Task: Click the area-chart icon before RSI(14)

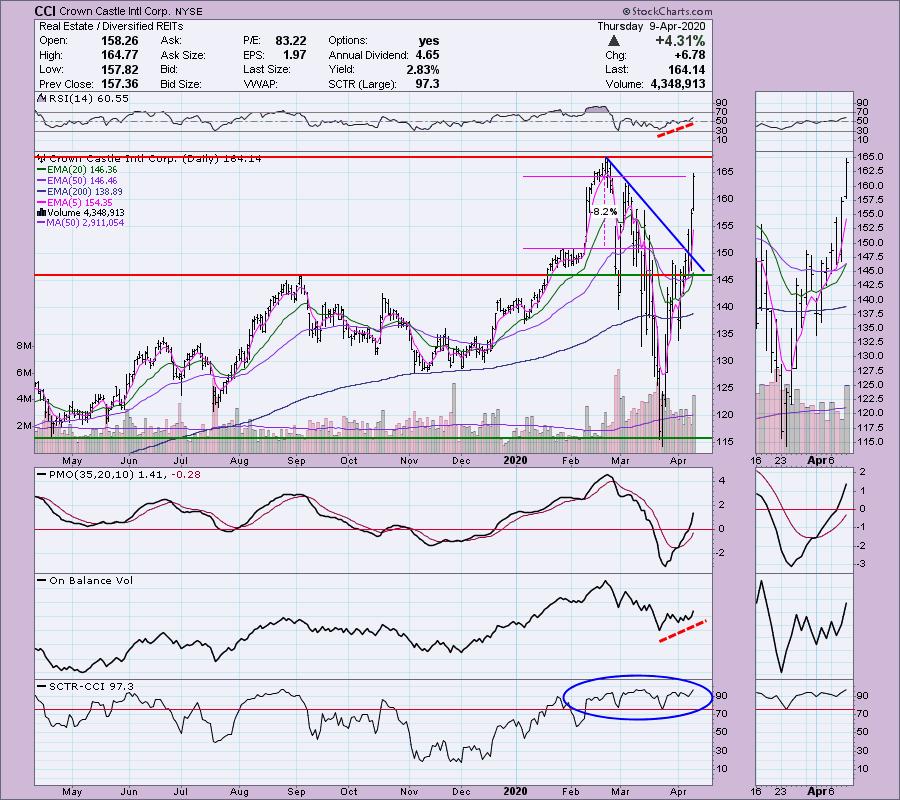Action: tap(41, 98)
